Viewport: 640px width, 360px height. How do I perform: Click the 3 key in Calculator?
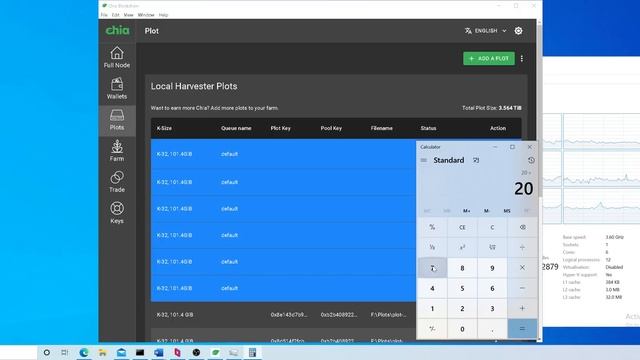[492, 309]
